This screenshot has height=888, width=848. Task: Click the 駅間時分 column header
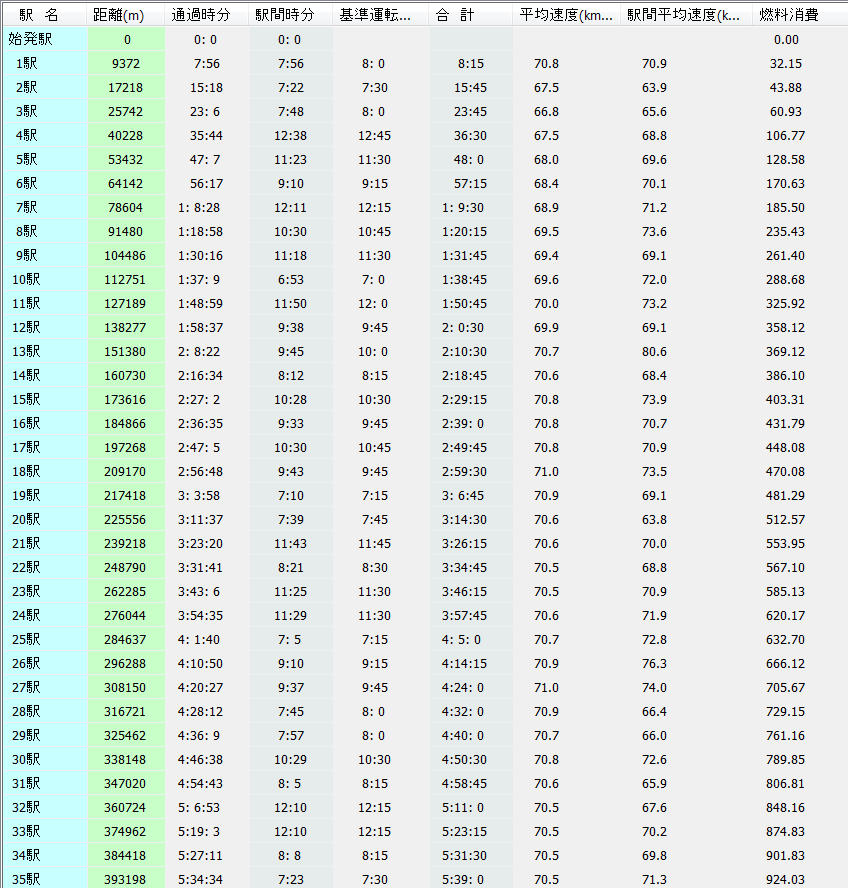pos(291,15)
